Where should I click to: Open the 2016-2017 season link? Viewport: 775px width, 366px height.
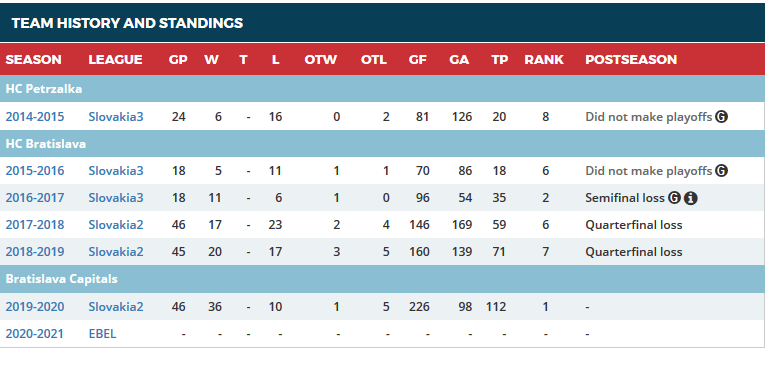(35, 198)
